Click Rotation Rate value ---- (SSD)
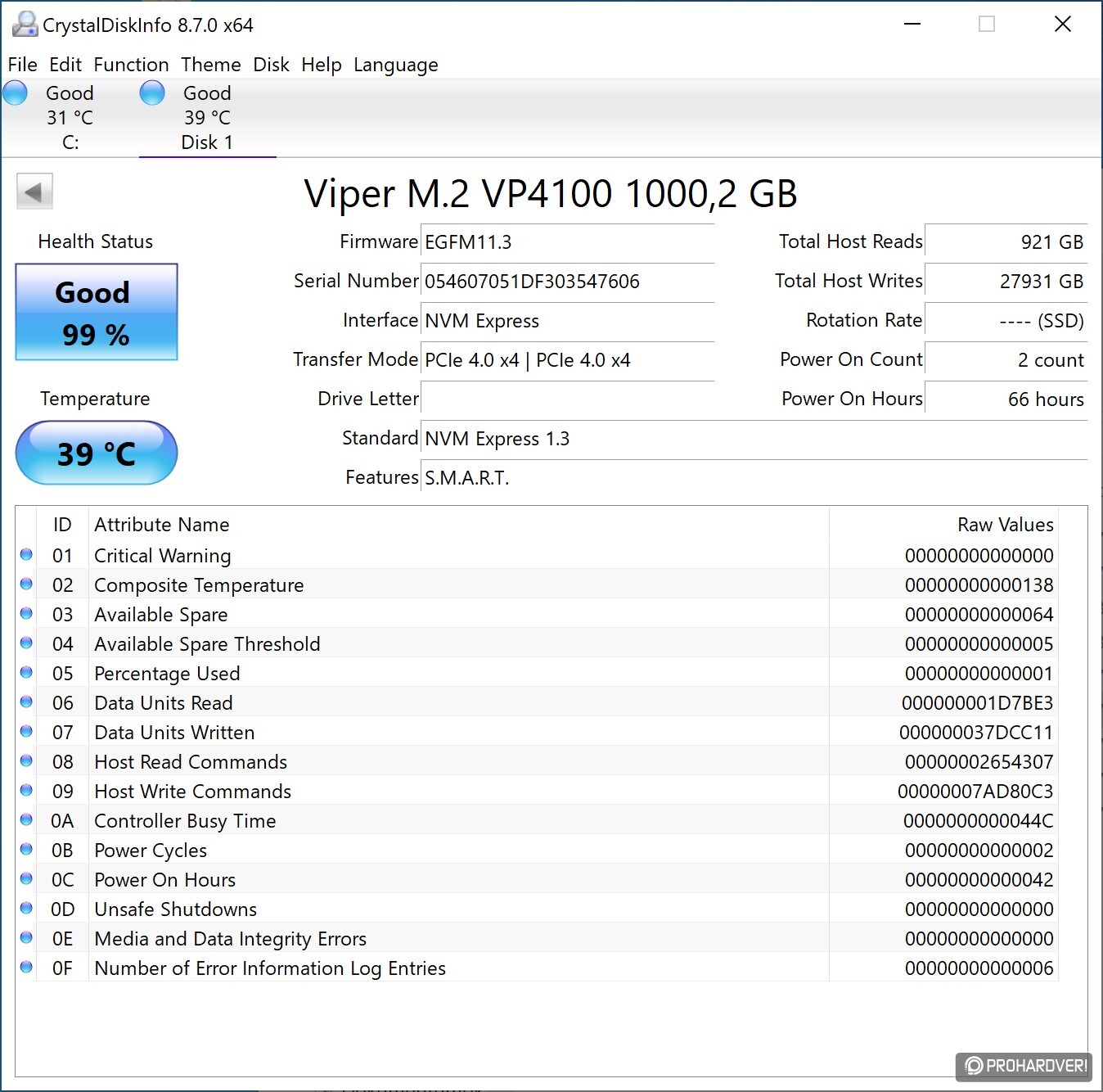The image size is (1103, 1092). click(x=1006, y=321)
